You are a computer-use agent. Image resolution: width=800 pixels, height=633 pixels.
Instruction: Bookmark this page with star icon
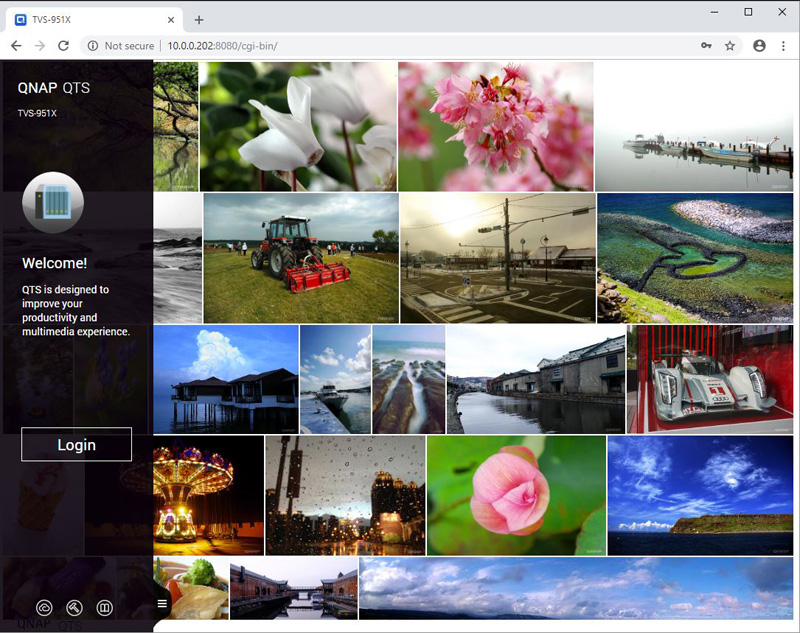click(x=730, y=46)
